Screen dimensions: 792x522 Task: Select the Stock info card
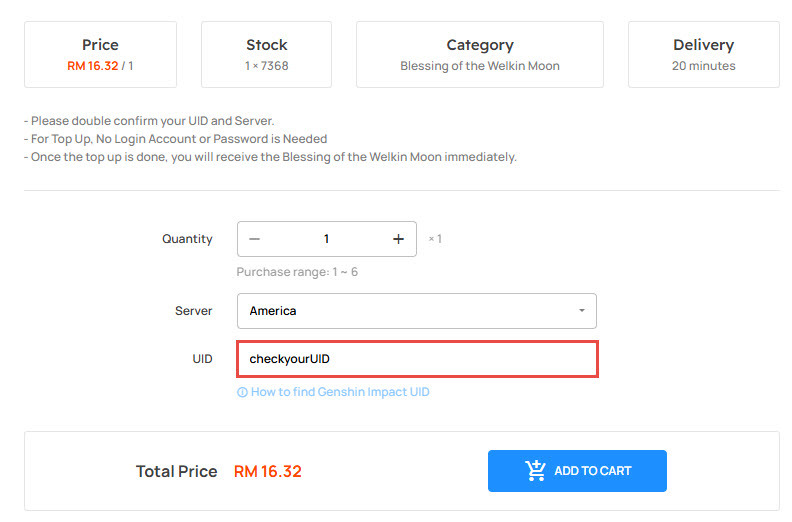click(x=267, y=55)
